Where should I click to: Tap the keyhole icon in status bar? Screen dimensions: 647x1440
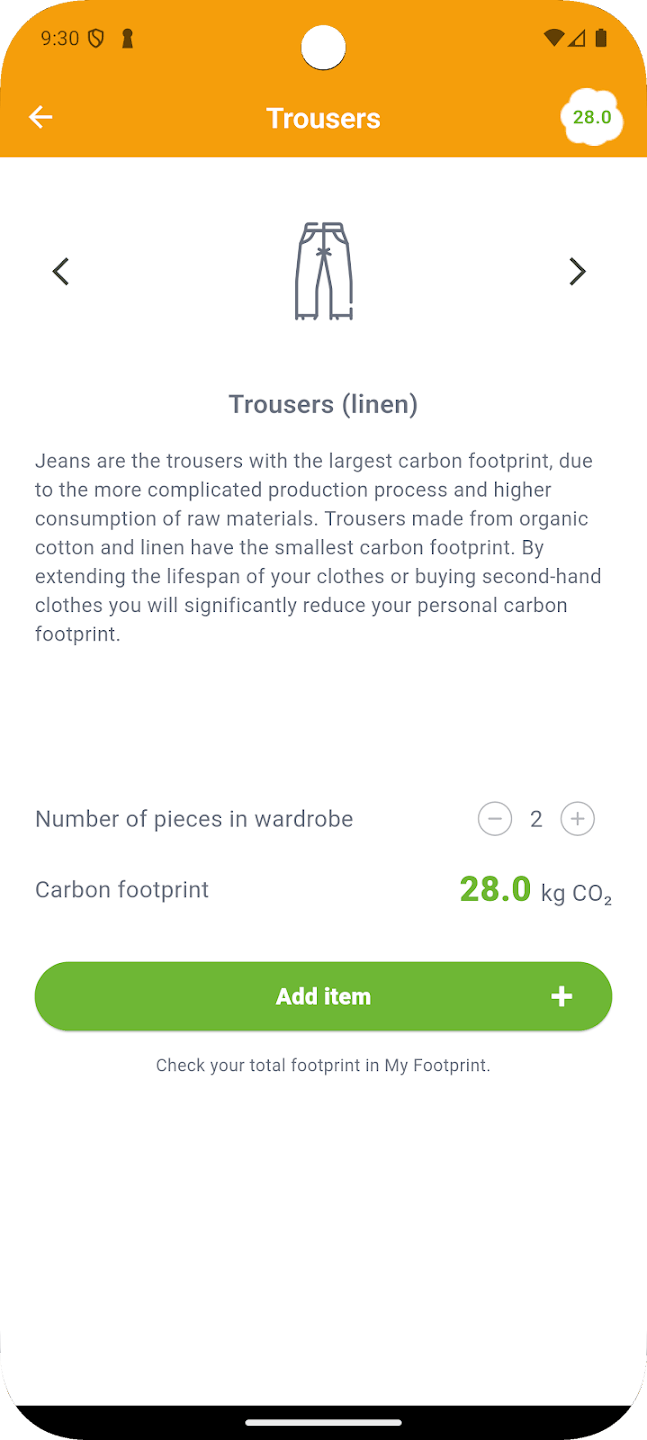click(126, 39)
